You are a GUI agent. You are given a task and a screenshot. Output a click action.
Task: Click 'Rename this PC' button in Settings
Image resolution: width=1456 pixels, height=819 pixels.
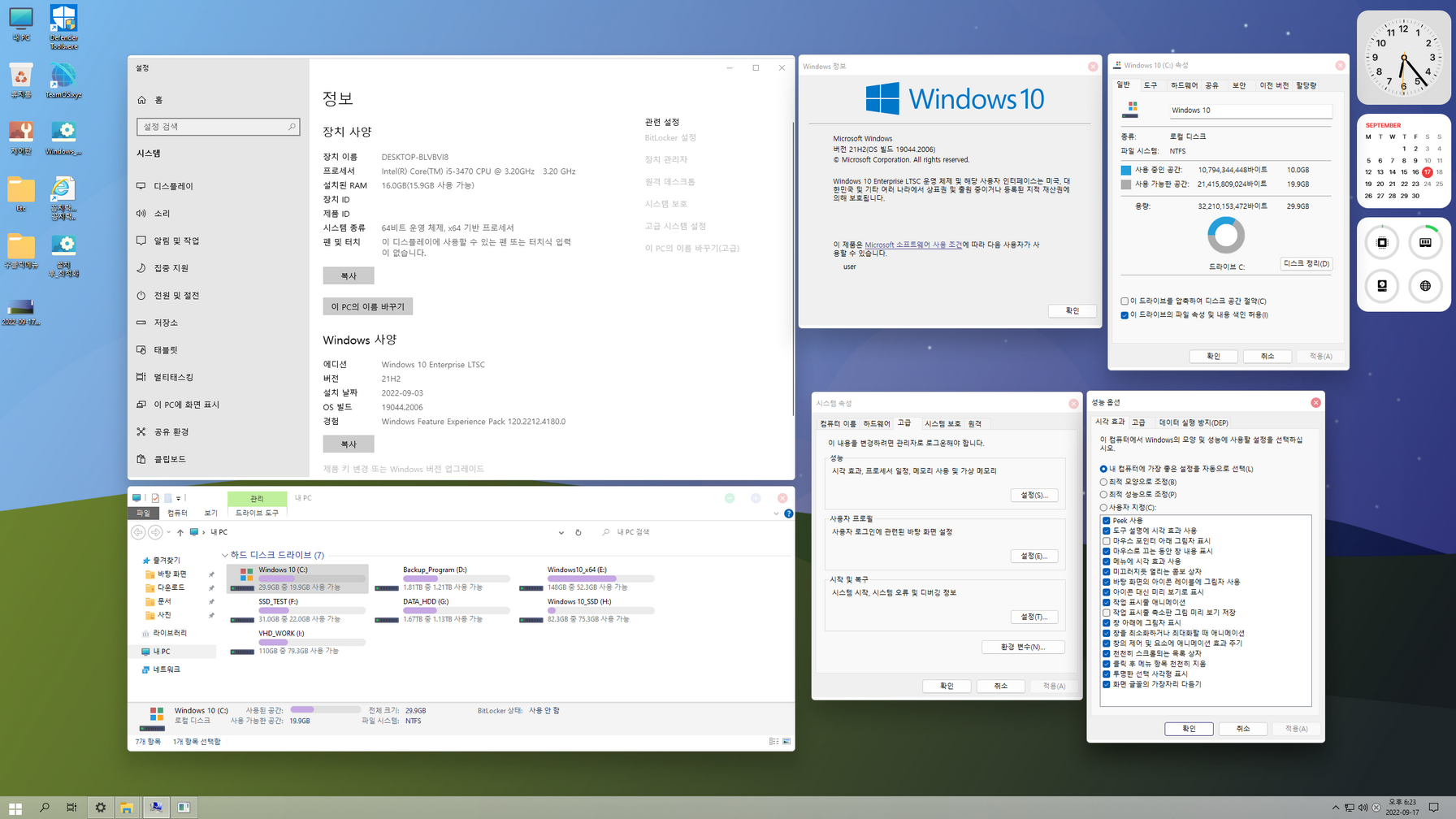[x=367, y=306]
